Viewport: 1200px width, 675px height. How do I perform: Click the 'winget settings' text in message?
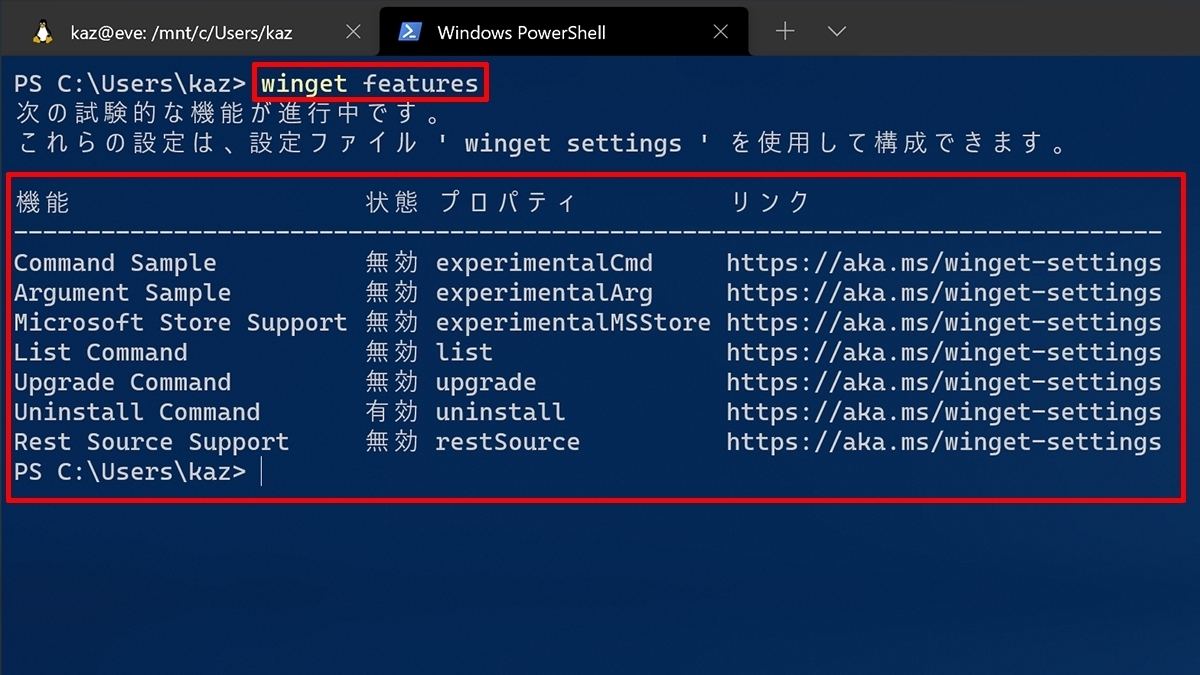click(573, 143)
